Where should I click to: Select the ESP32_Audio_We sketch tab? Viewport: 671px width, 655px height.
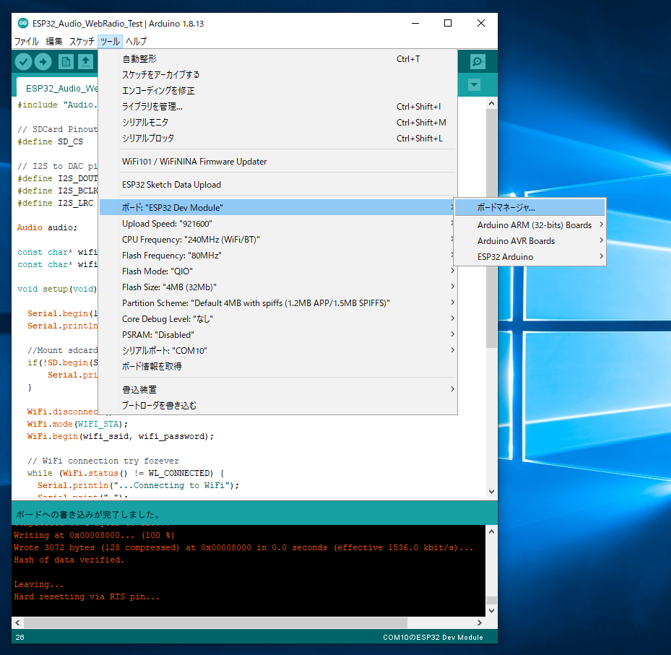click(x=58, y=88)
